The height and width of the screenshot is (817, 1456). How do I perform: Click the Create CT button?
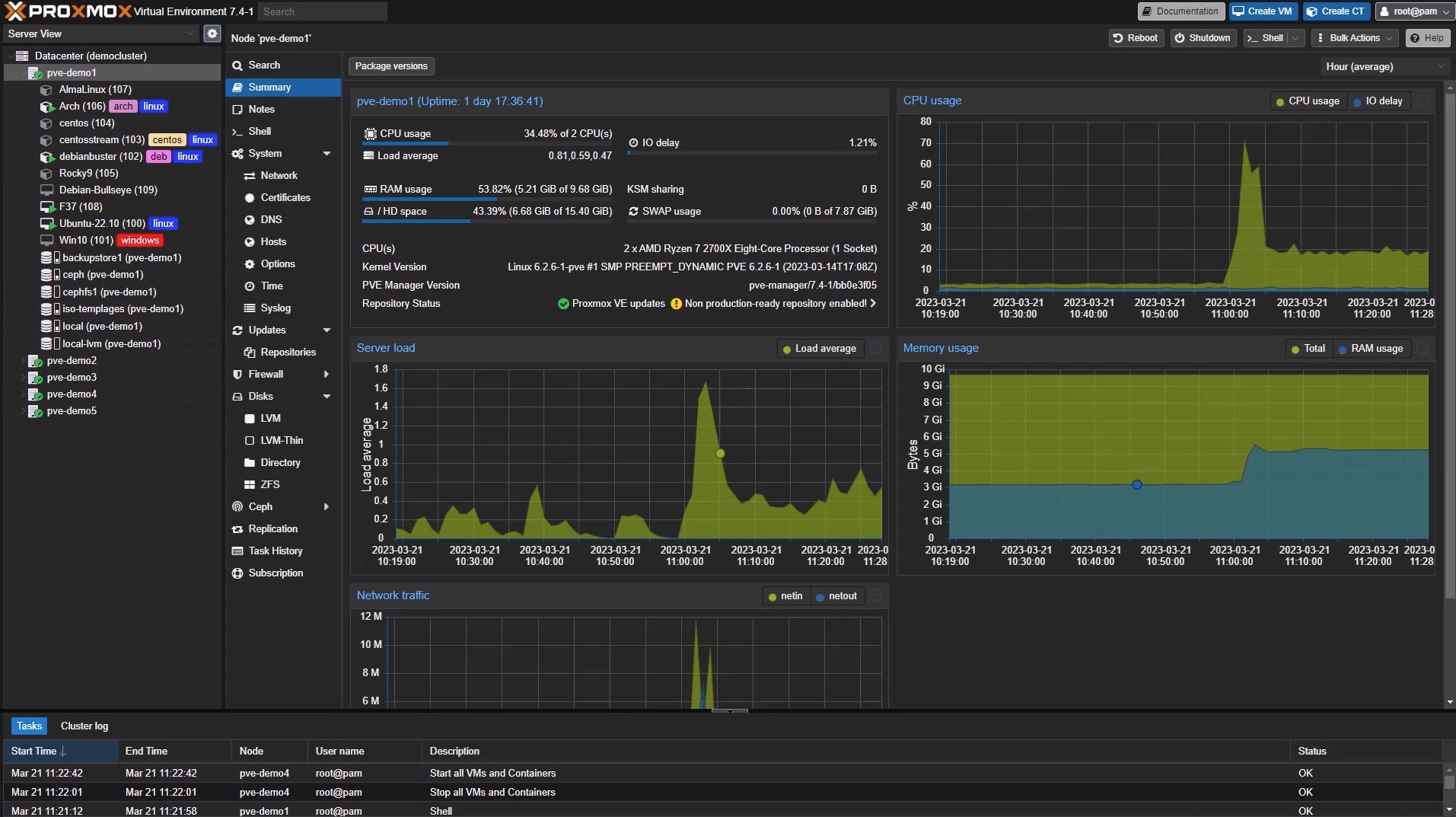[1336, 11]
